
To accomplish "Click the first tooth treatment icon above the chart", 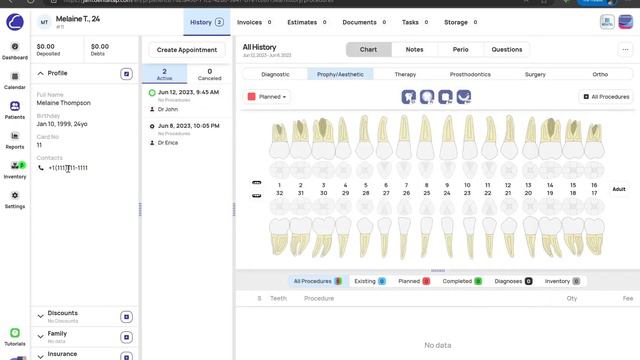I will click(409, 97).
